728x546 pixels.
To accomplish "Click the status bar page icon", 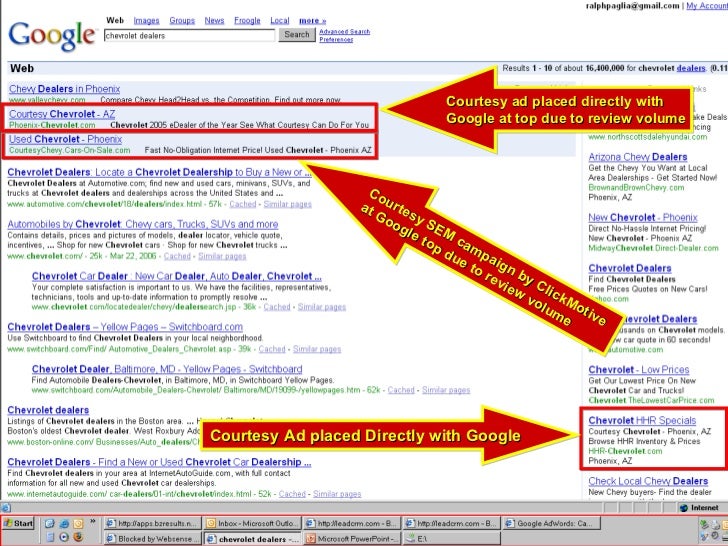I will click(x=6, y=507).
